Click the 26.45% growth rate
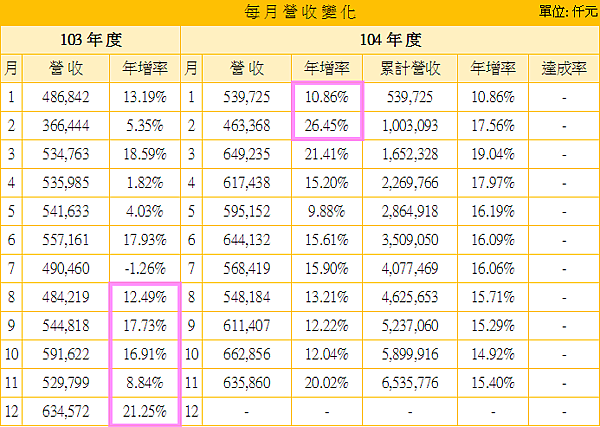600x427 pixels. pyautogui.click(x=326, y=125)
